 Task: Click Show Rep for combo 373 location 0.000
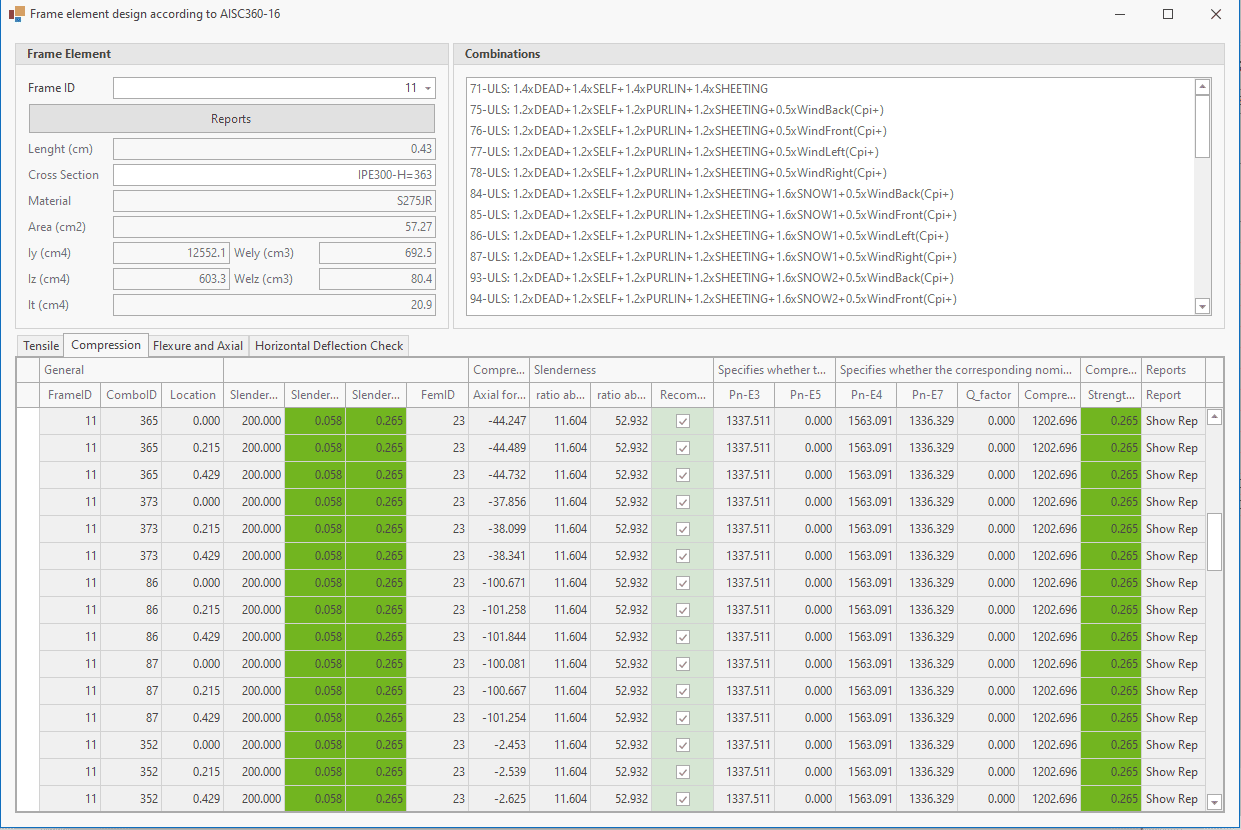click(x=1171, y=502)
